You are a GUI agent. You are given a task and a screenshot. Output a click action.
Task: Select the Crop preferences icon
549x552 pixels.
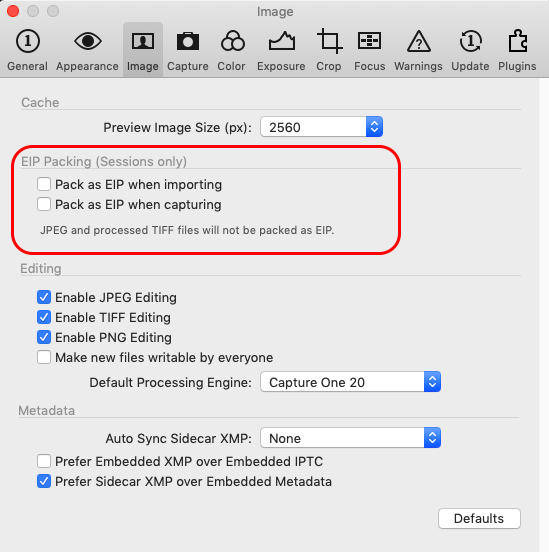[x=329, y=41]
